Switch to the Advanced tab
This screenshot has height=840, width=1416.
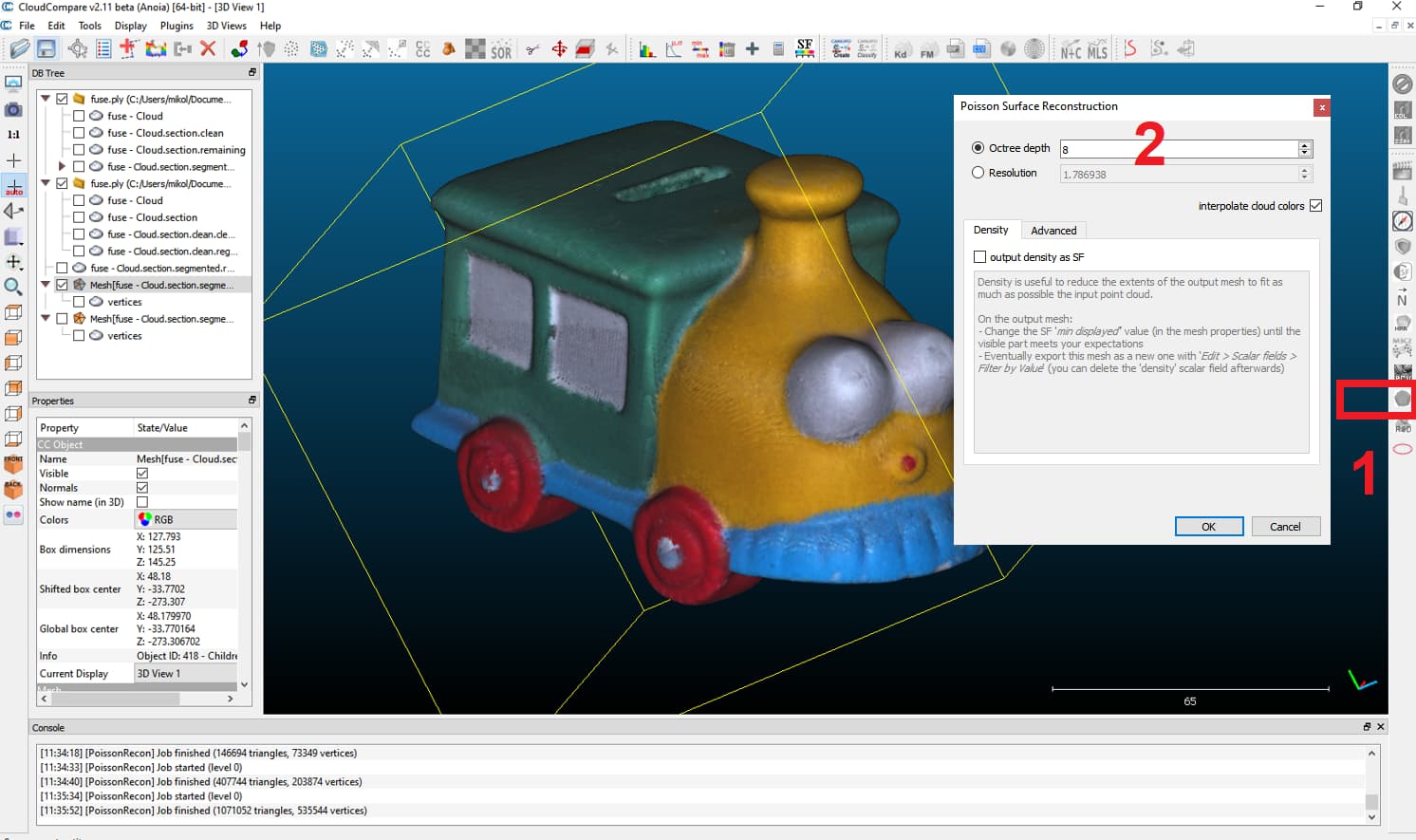[1053, 231]
